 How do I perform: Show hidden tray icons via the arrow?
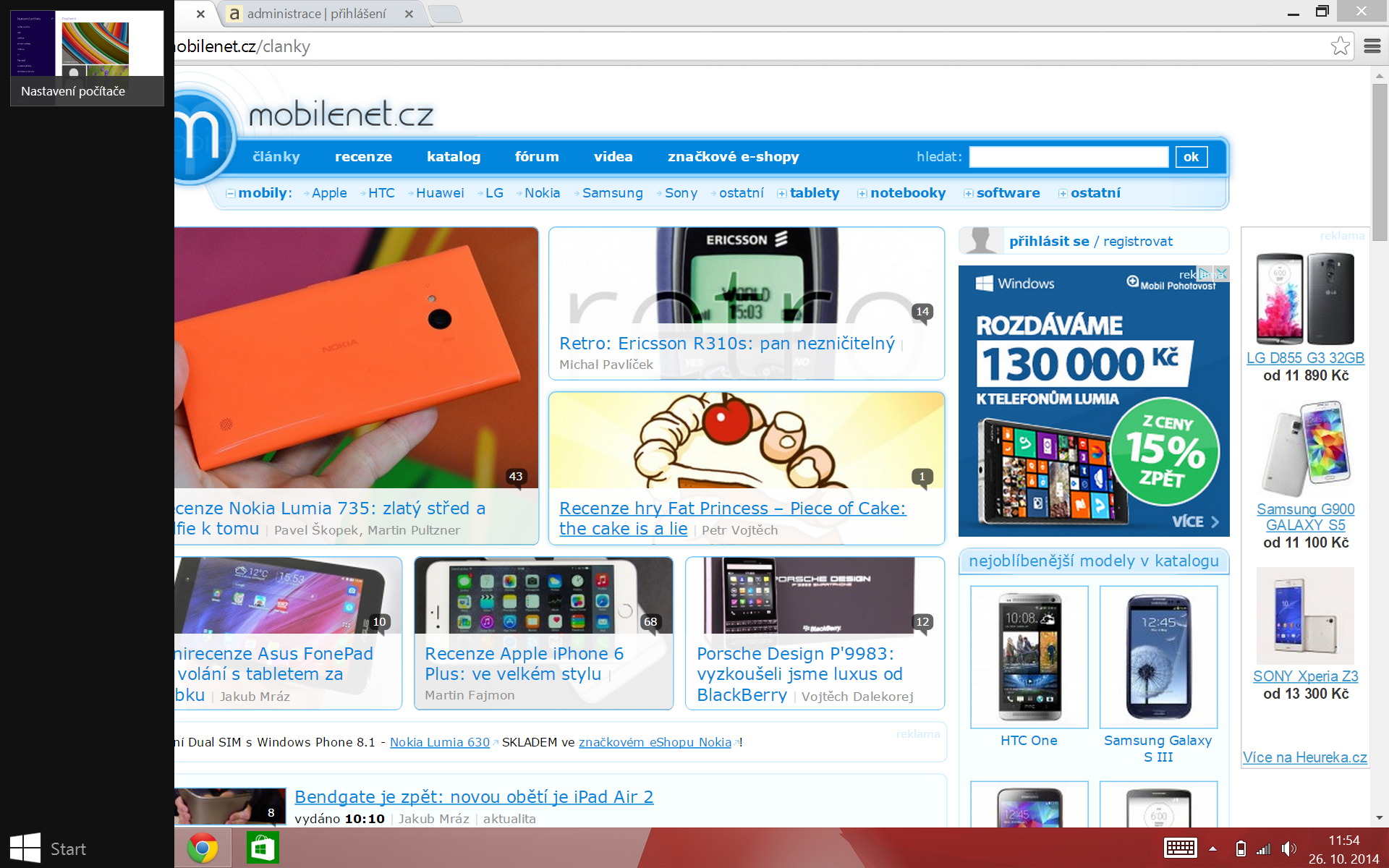[1214, 848]
